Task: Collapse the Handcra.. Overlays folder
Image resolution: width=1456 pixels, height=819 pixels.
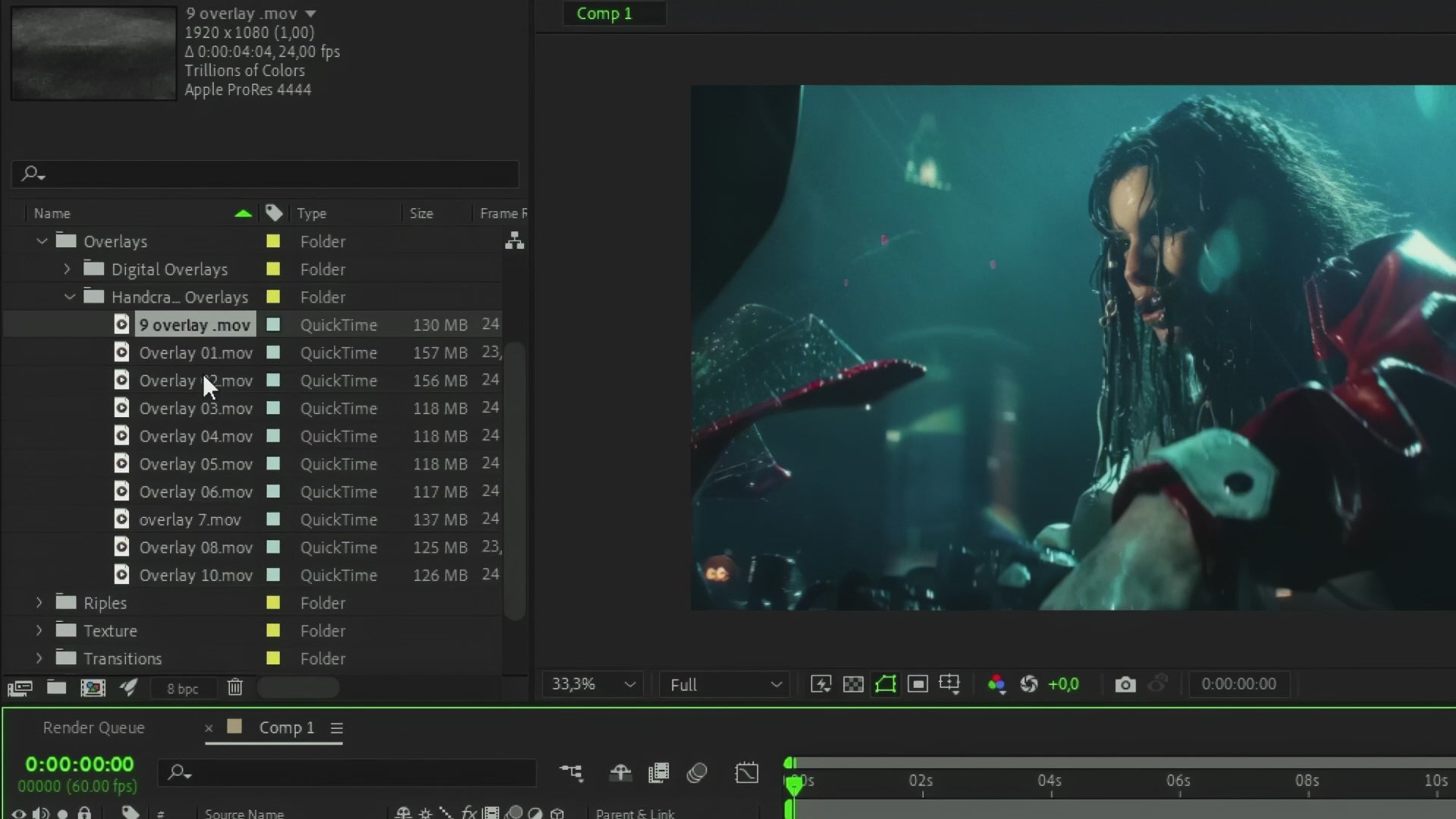Action: tap(70, 297)
